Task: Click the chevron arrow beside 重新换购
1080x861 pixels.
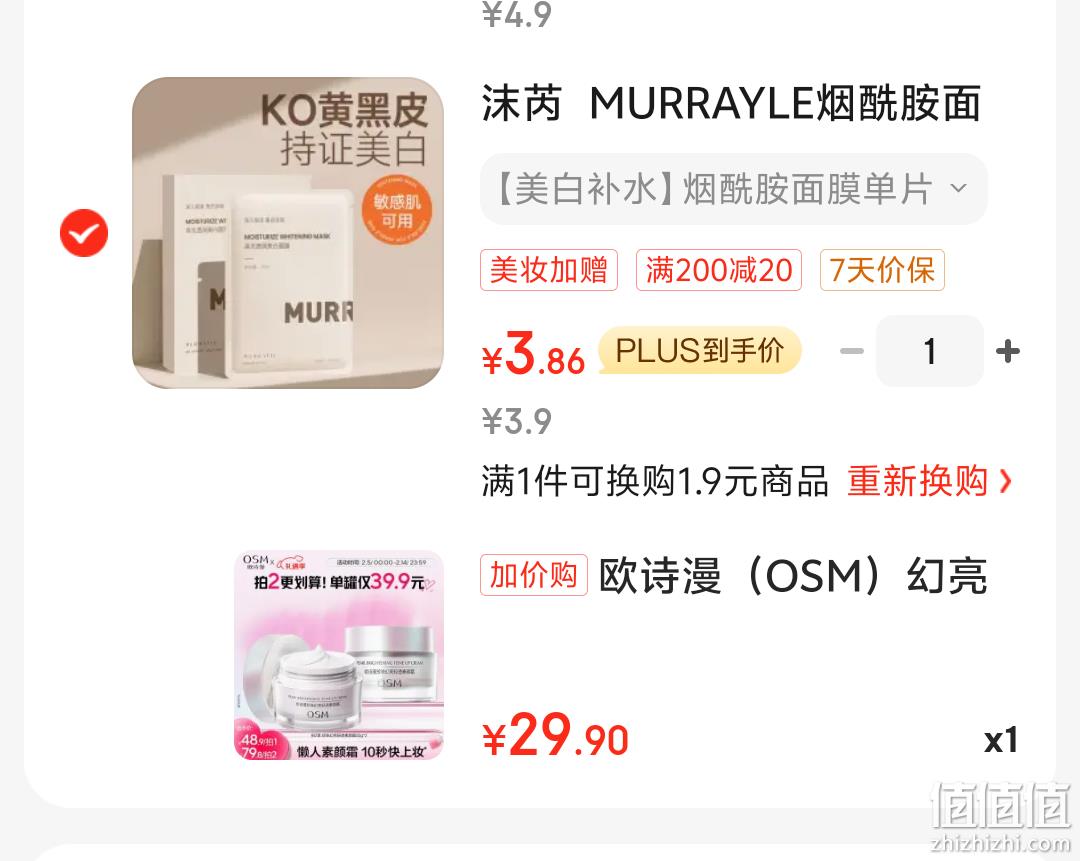Action: tap(1006, 481)
